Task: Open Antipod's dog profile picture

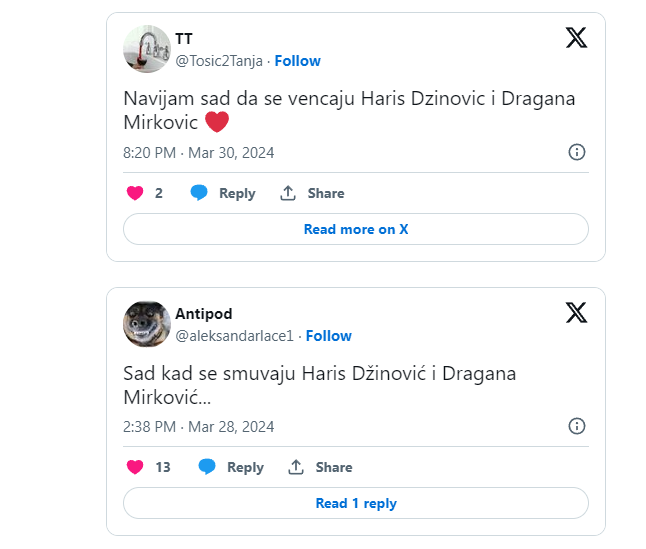Action: pyautogui.click(x=147, y=324)
